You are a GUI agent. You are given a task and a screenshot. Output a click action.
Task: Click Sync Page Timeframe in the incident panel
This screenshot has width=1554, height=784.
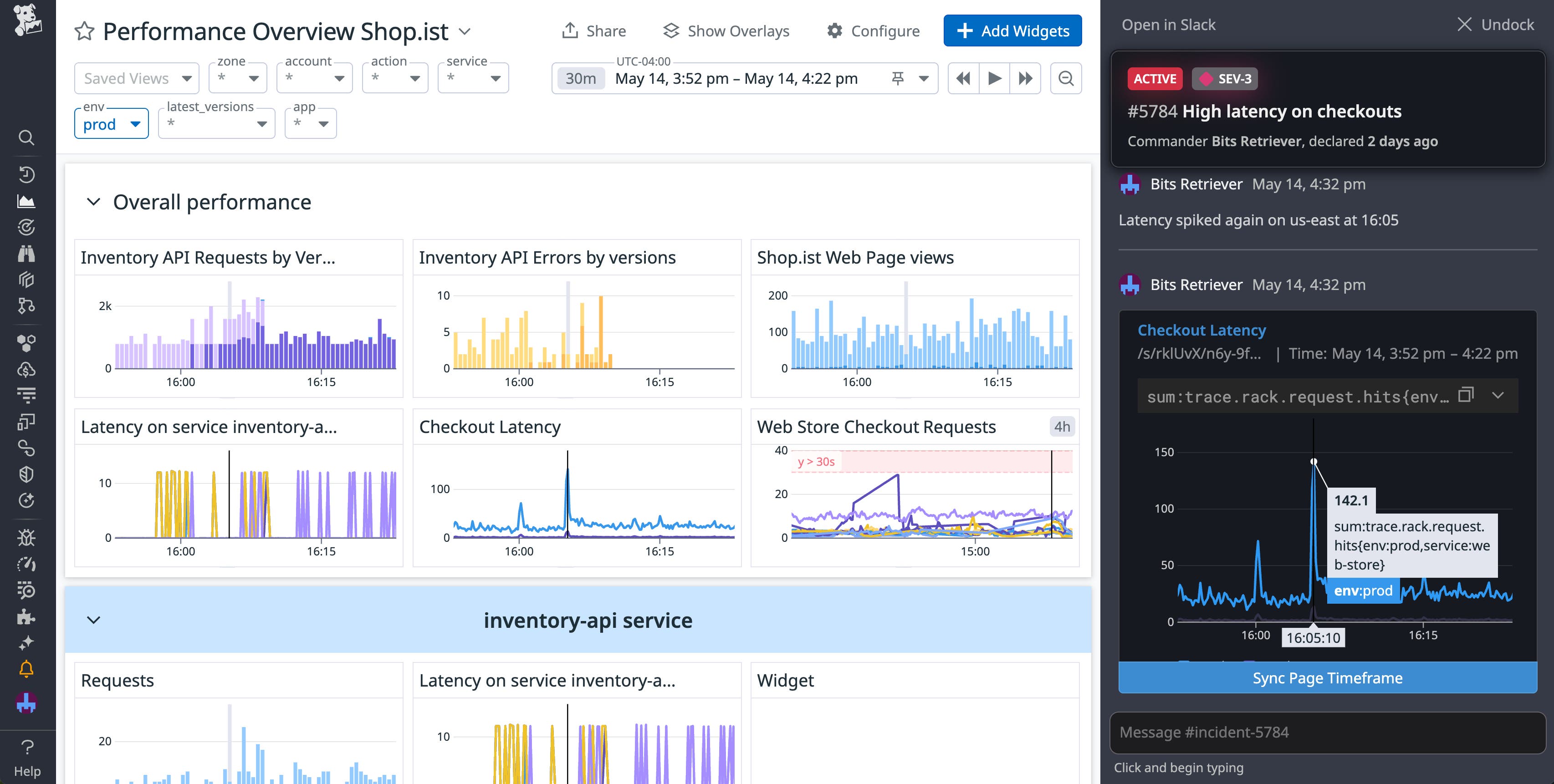coord(1327,678)
